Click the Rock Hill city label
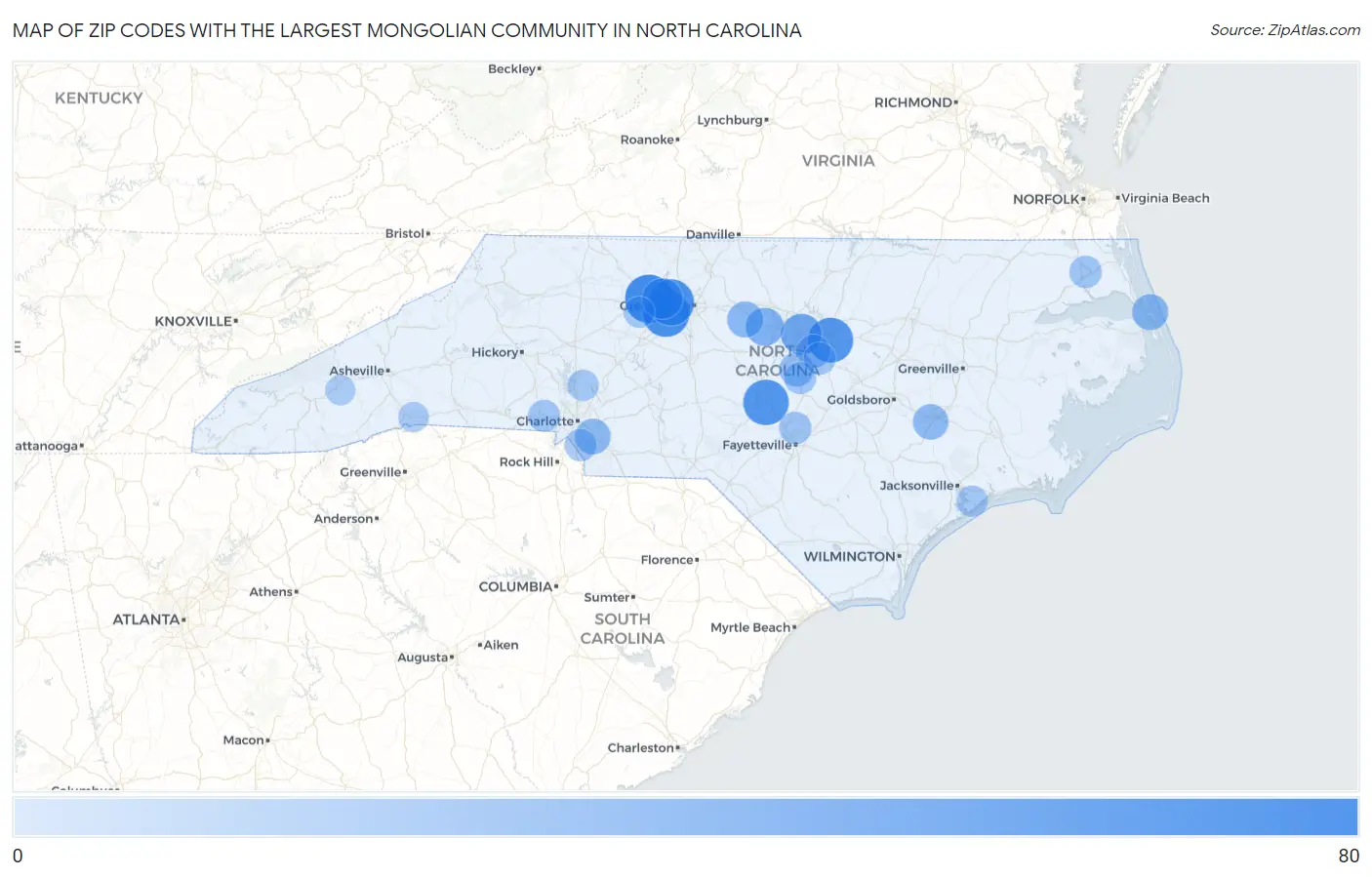Screen dimensions: 1372x877 [527, 462]
